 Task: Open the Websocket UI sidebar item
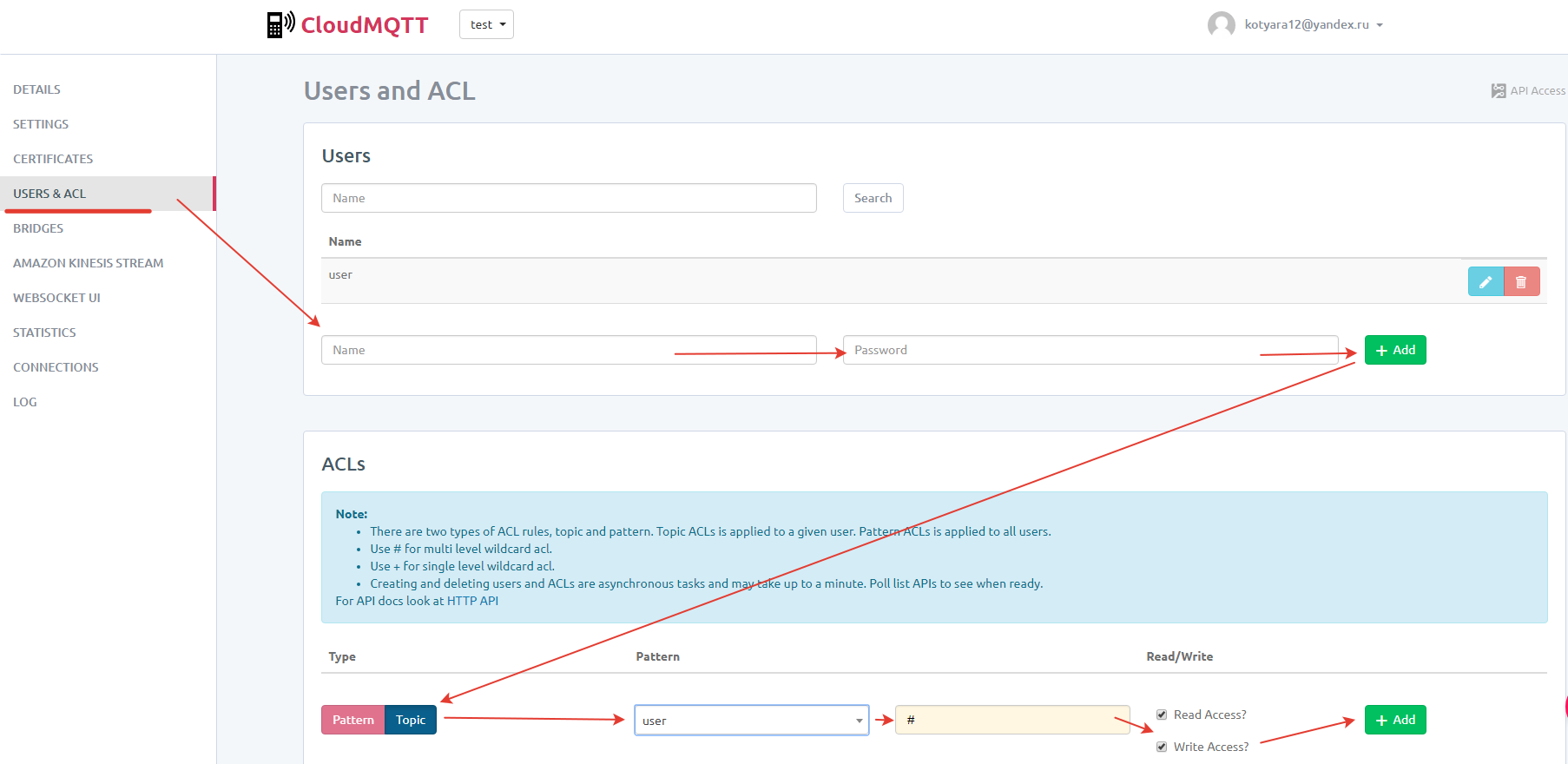pos(56,298)
